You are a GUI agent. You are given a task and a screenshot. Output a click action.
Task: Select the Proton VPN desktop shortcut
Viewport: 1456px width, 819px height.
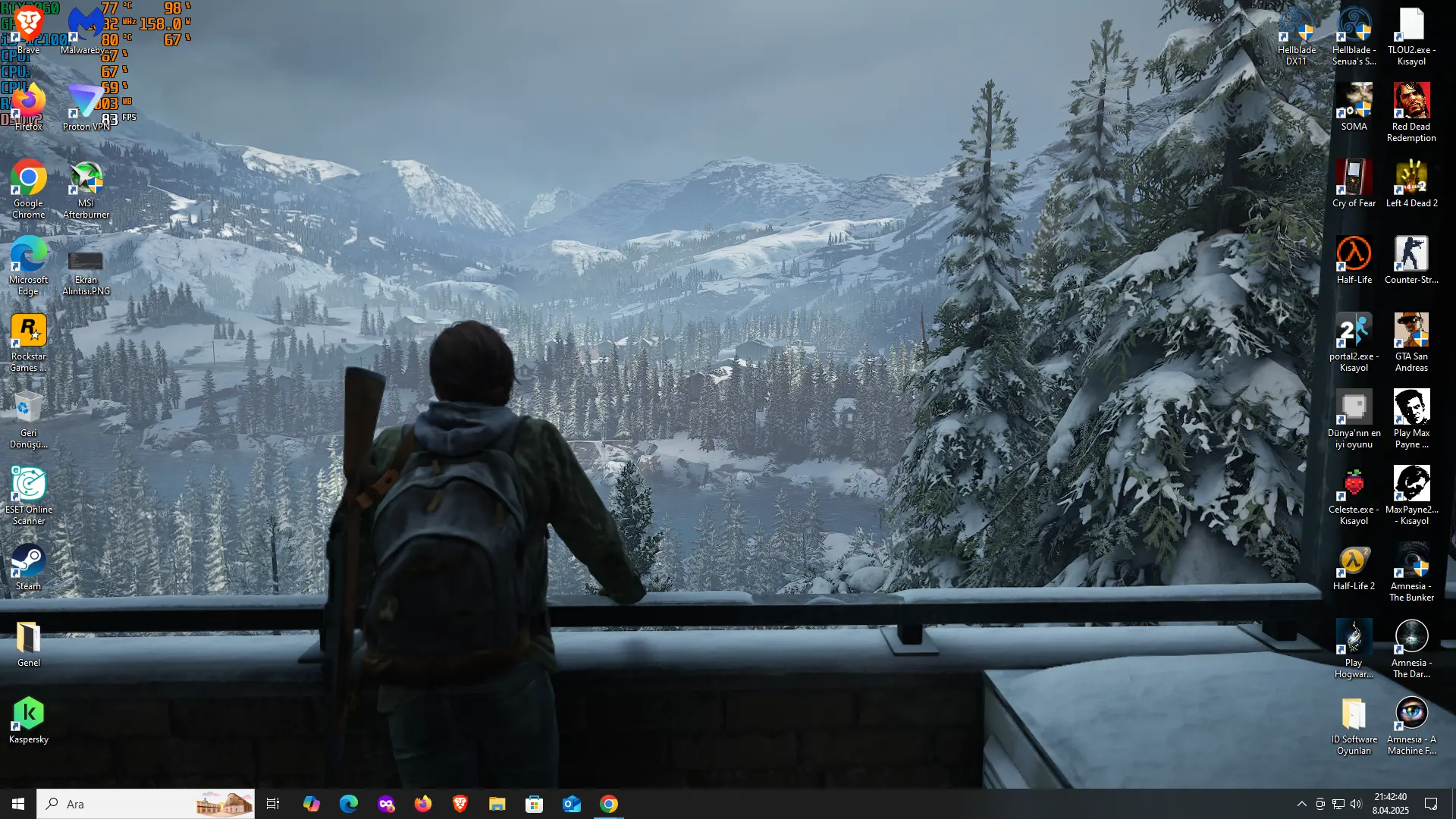pyautogui.click(x=86, y=107)
